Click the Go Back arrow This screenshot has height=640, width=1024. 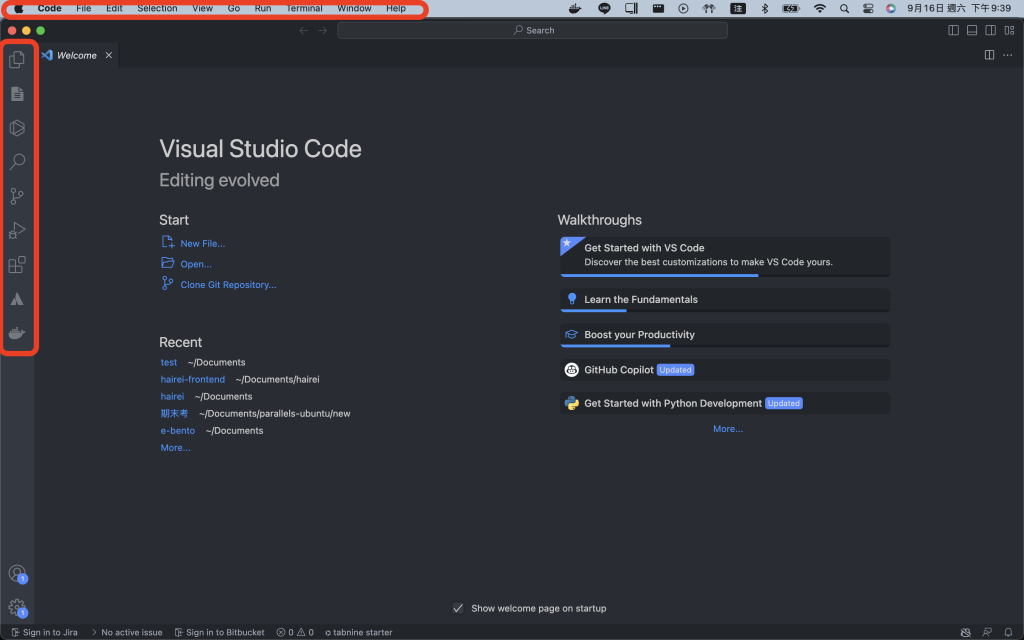pos(304,31)
